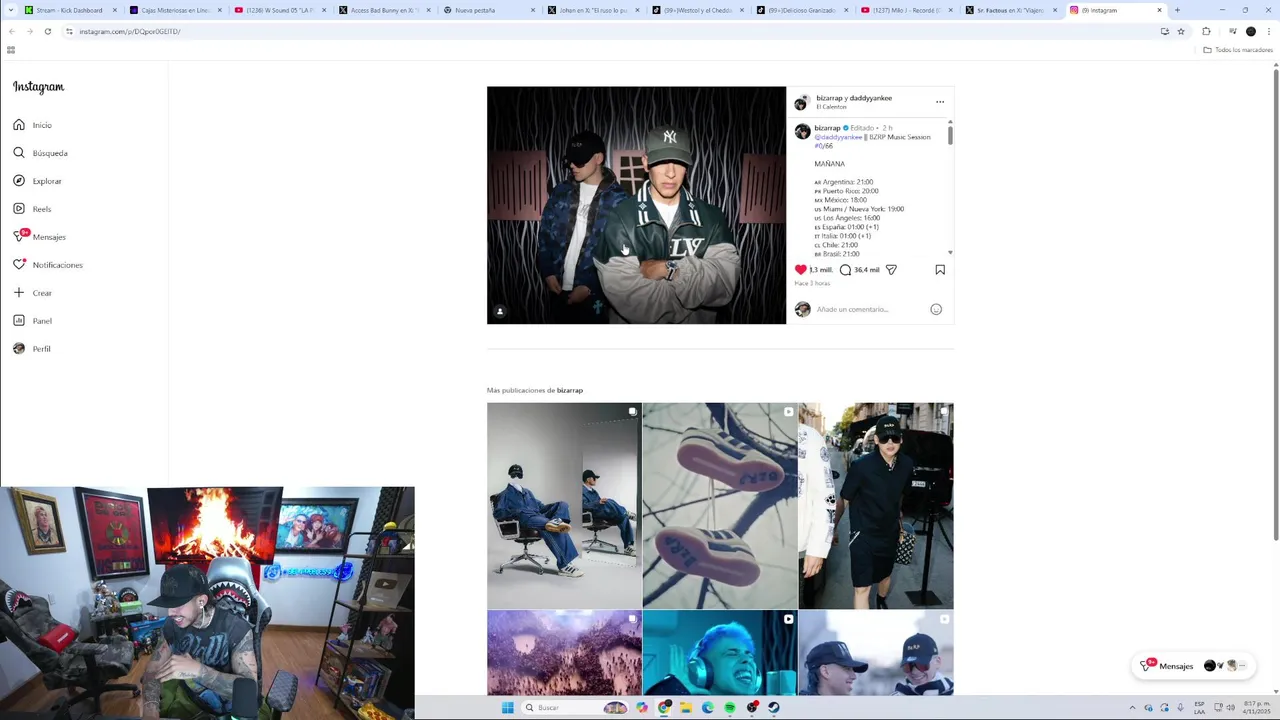
Task: Click the caption scrollbar thumb
Action: (x=950, y=134)
